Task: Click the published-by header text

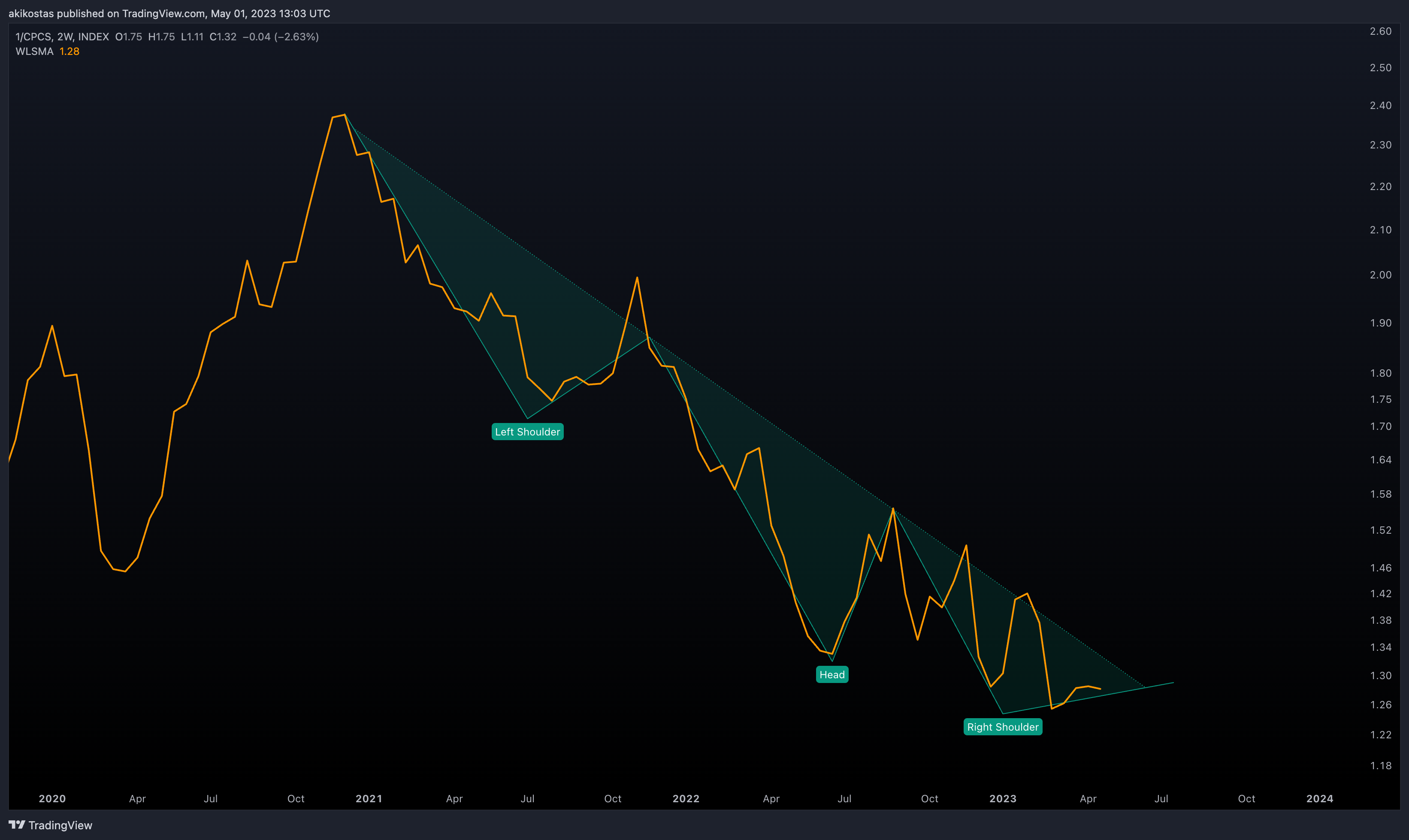Action: [x=169, y=14]
